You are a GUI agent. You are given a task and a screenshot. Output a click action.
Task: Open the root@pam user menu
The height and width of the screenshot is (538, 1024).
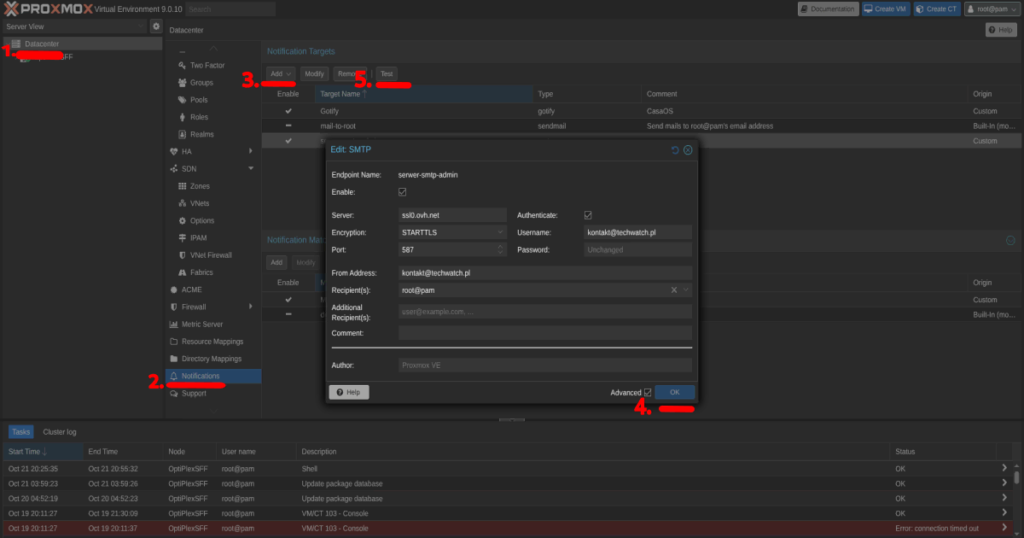click(x=991, y=9)
